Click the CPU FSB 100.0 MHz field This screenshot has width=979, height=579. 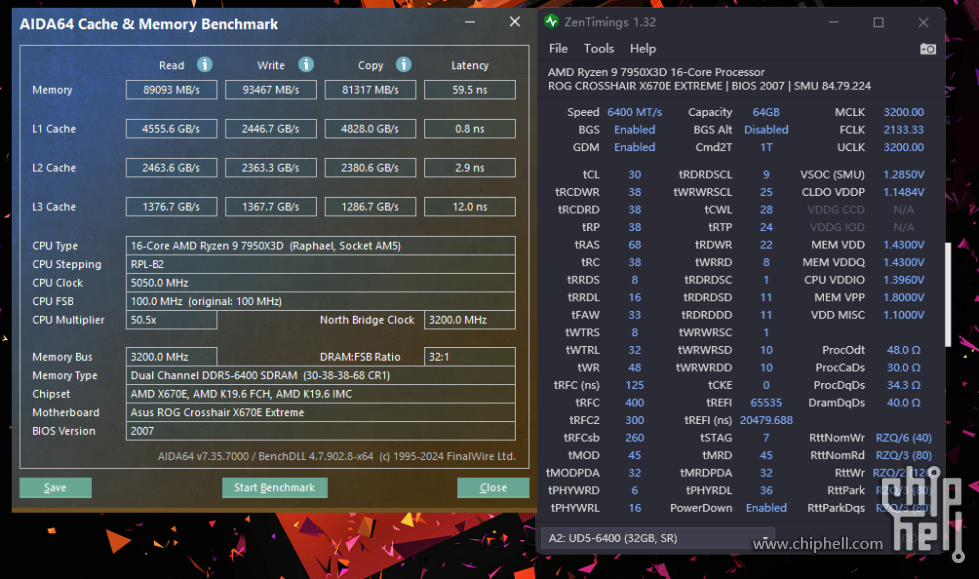click(321, 301)
